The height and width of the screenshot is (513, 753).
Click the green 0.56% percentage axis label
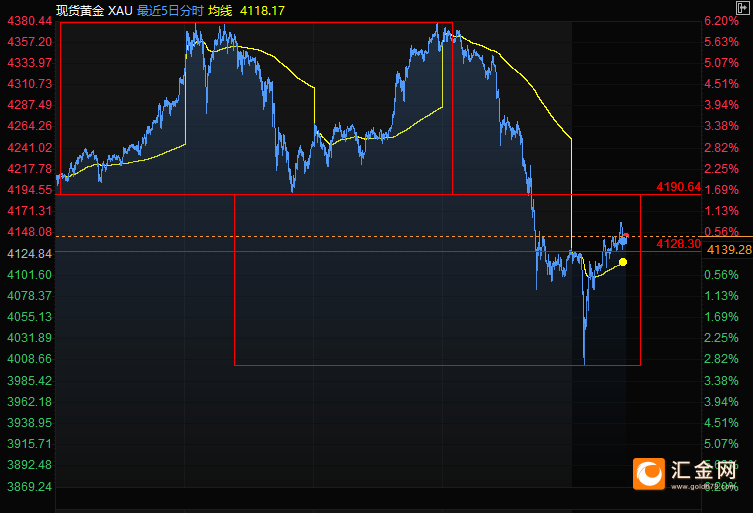721,275
